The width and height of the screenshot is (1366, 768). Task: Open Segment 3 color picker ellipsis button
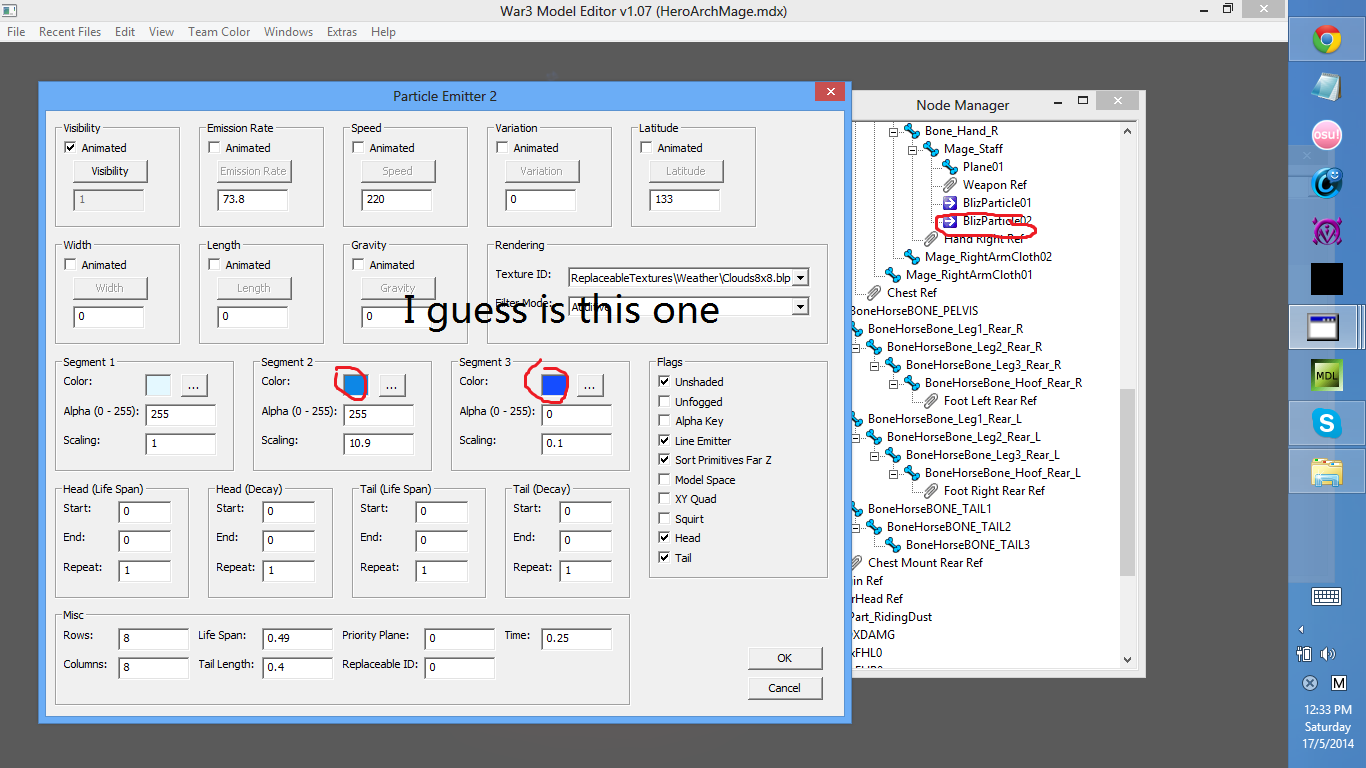point(589,385)
